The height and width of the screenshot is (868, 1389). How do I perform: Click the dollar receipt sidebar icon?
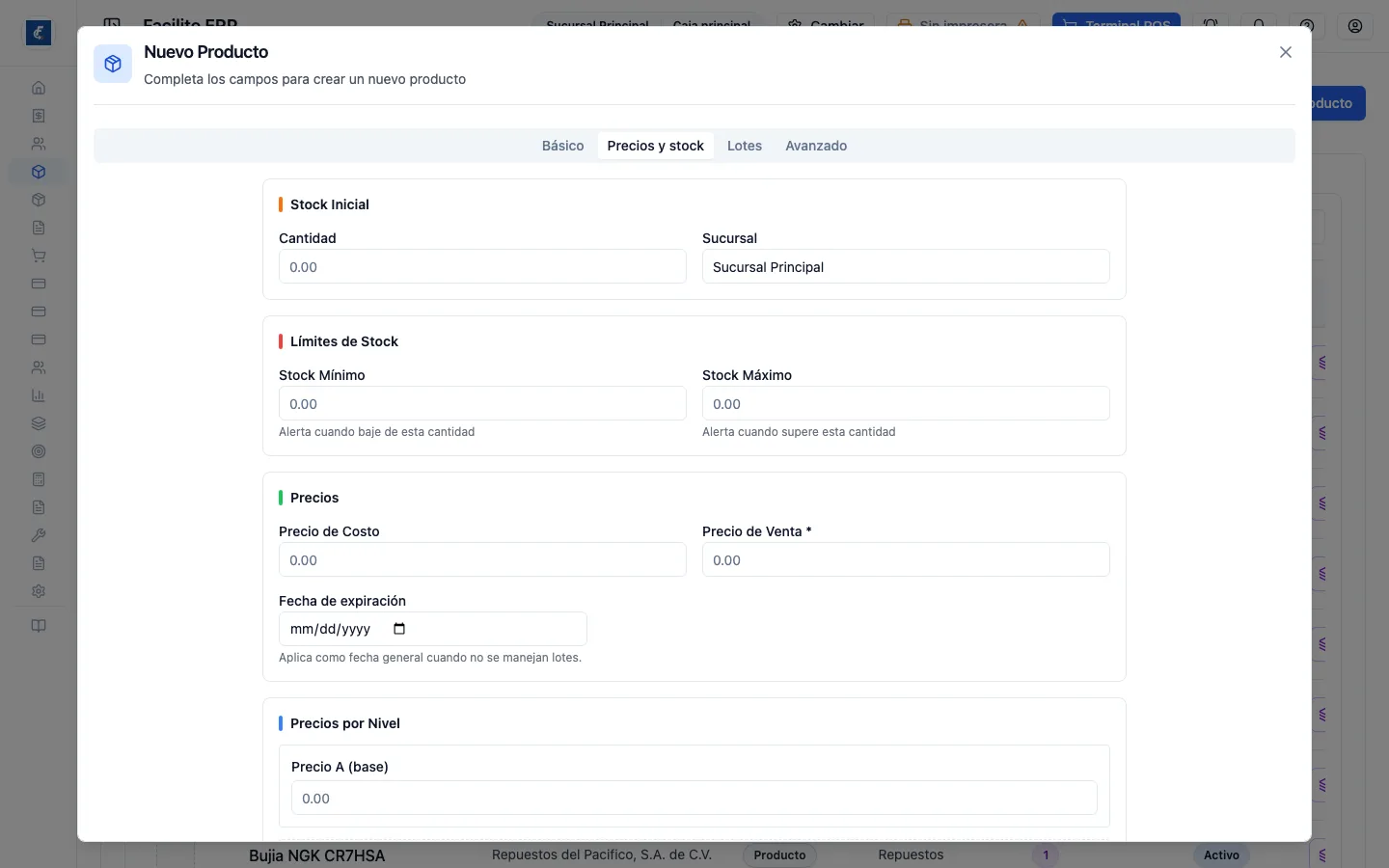(x=39, y=116)
